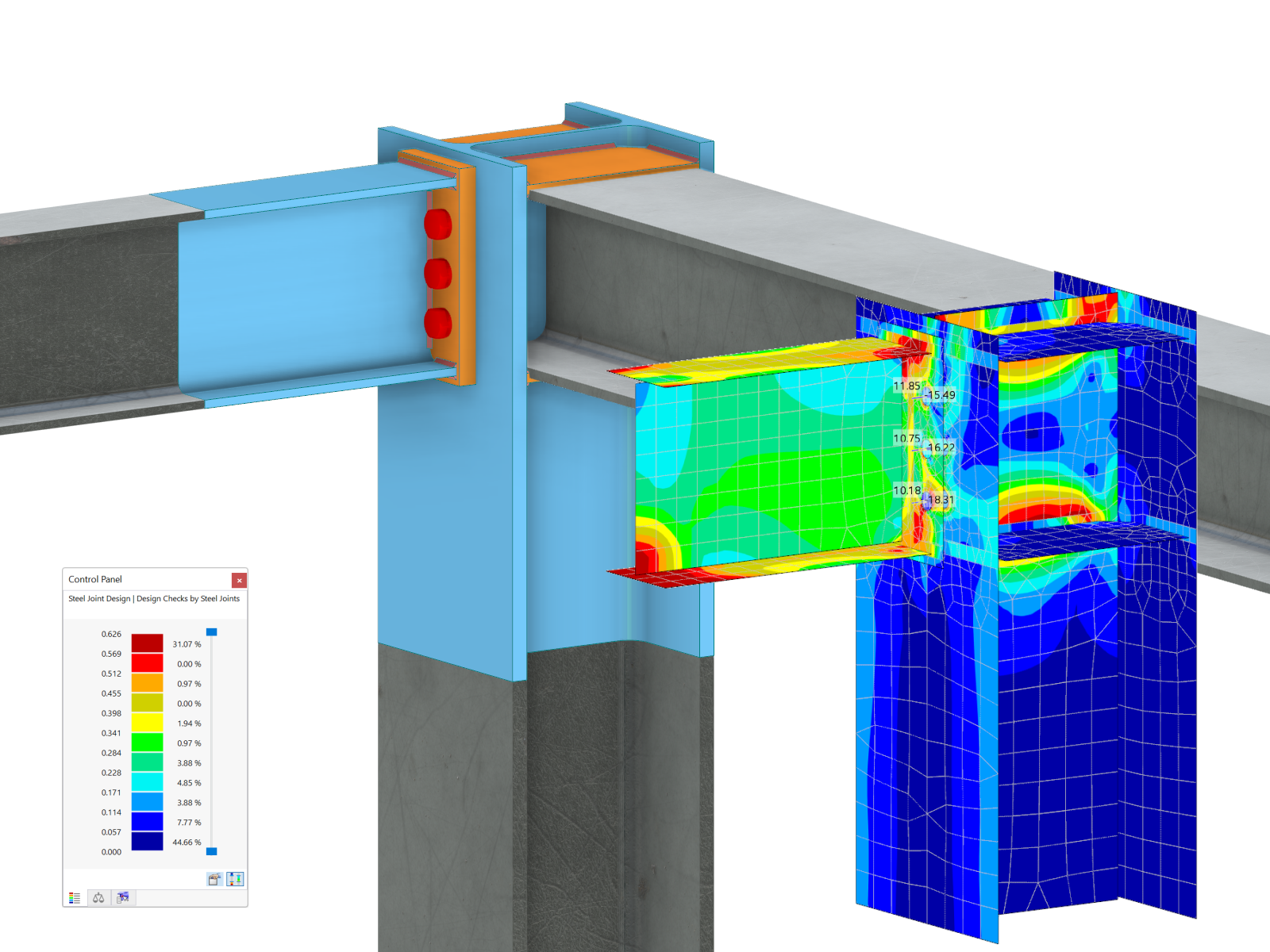The height and width of the screenshot is (952, 1270).
Task: Select the bottom red bolt on end plate
Action: (437, 324)
